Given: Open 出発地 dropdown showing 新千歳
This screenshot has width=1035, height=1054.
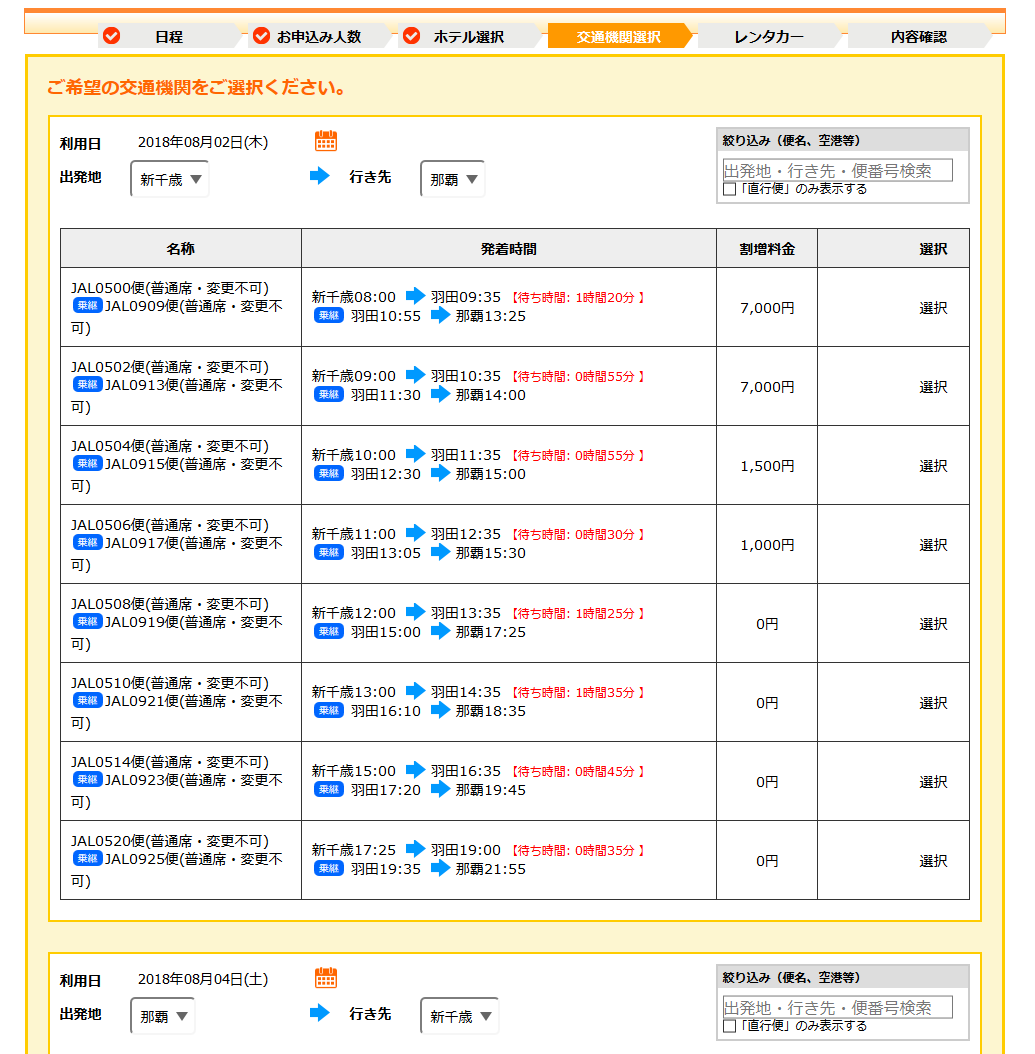Looking at the screenshot, I should pyautogui.click(x=169, y=179).
